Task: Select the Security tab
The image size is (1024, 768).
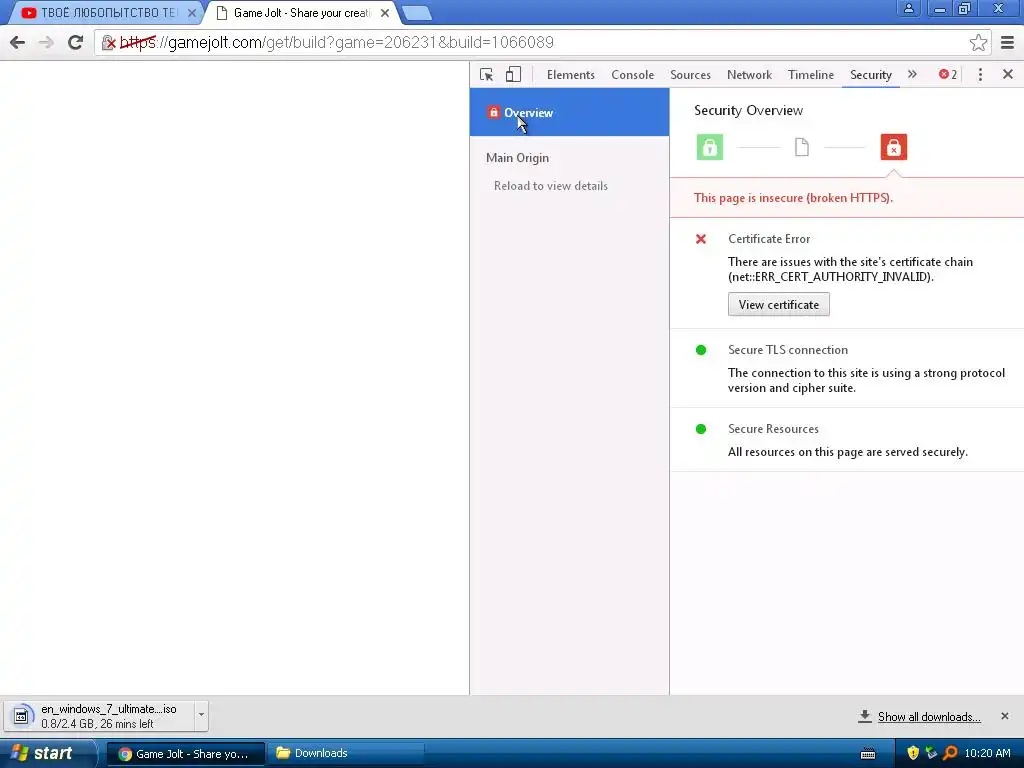Action: point(871,75)
